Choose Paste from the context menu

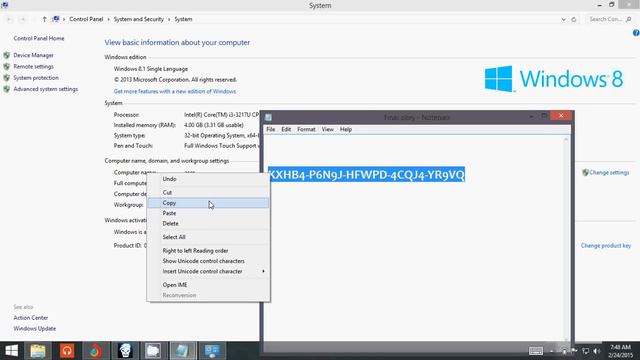(x=209, y=213)
